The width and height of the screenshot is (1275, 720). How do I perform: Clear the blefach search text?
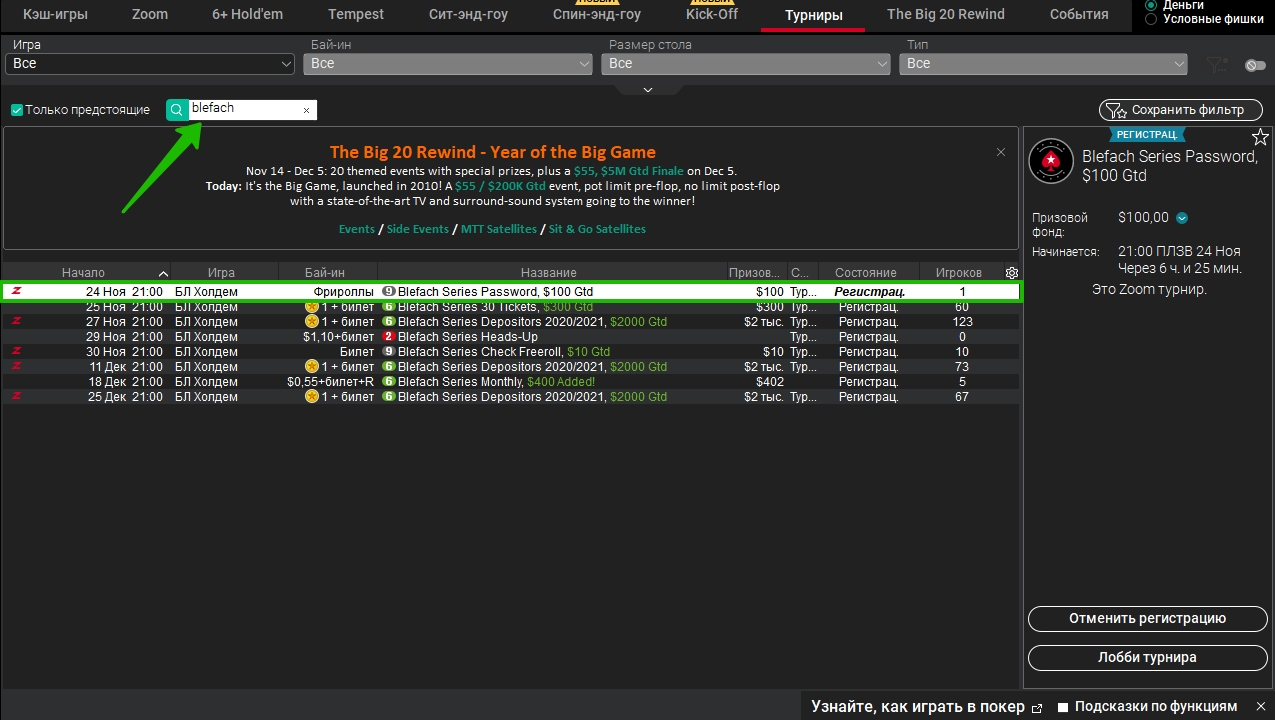pyautogui.click(x=306, y=110)
